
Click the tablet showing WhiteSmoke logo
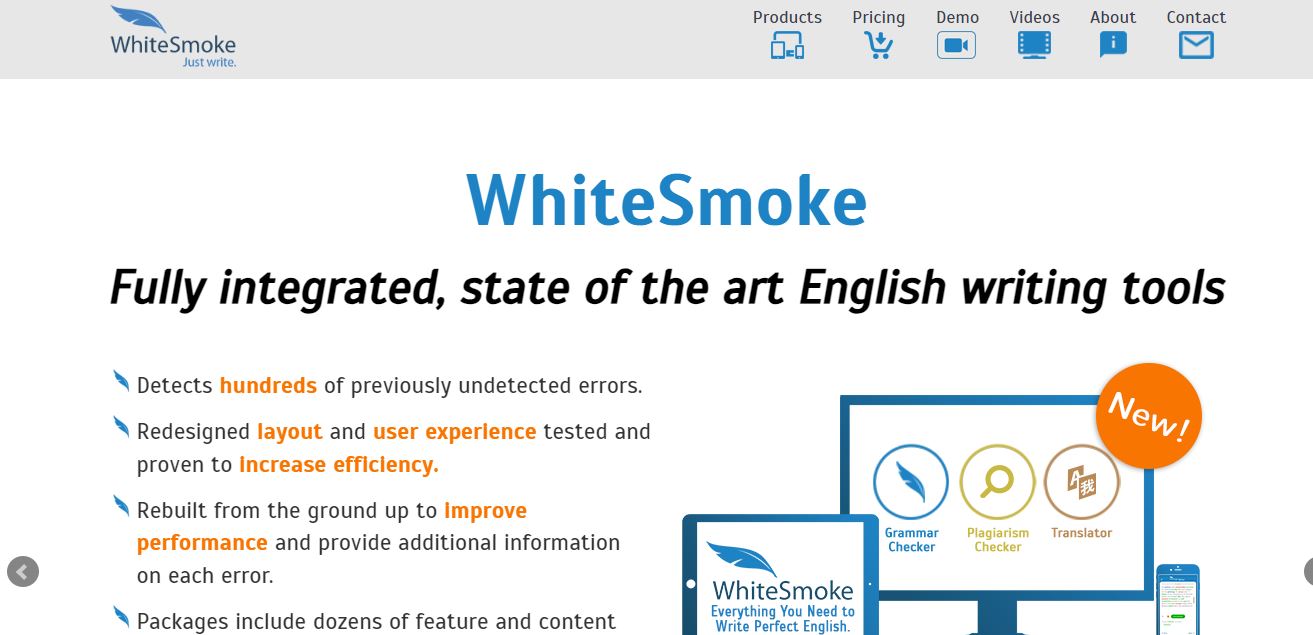pos(780,575)
